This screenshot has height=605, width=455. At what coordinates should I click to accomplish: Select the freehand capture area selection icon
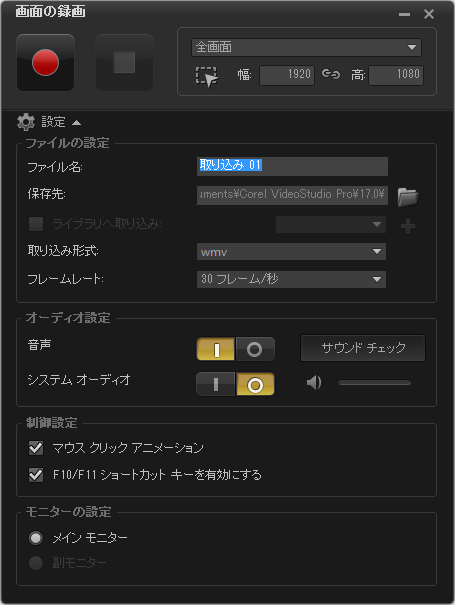click(207, 77)
